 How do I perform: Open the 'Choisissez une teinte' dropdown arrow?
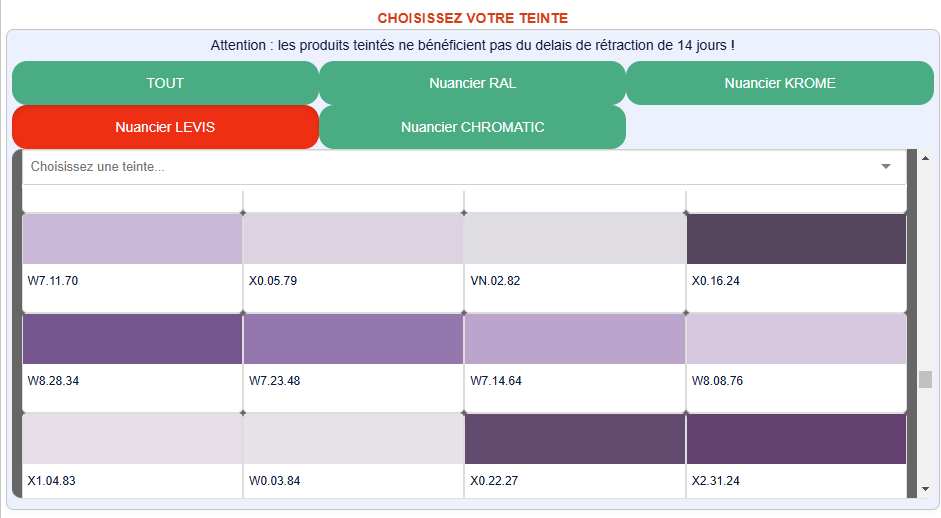coord(885,167)
